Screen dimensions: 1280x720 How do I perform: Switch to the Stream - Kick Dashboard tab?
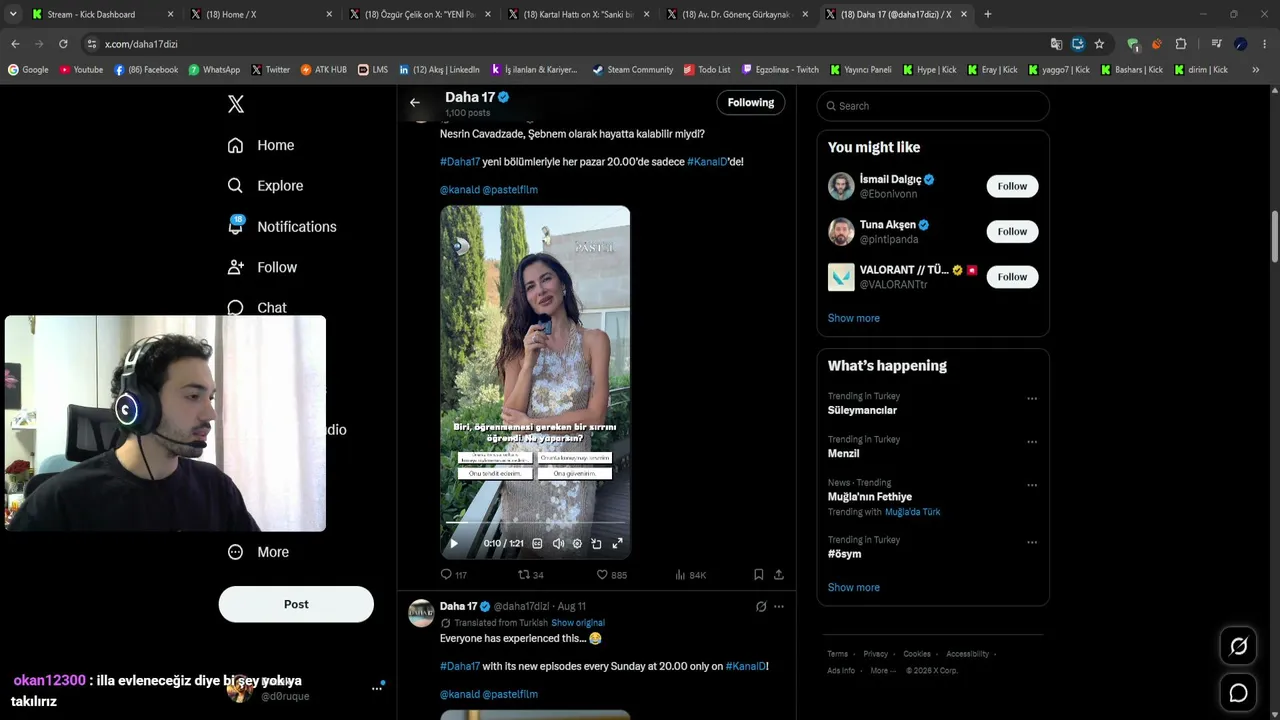click(x=103, y=14)
